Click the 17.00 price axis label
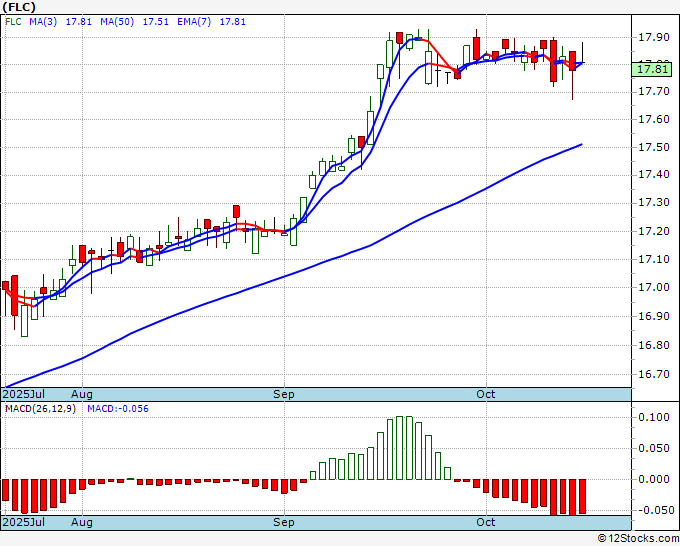Viewport: 680px width, 546px height. [x=654, y=287]
